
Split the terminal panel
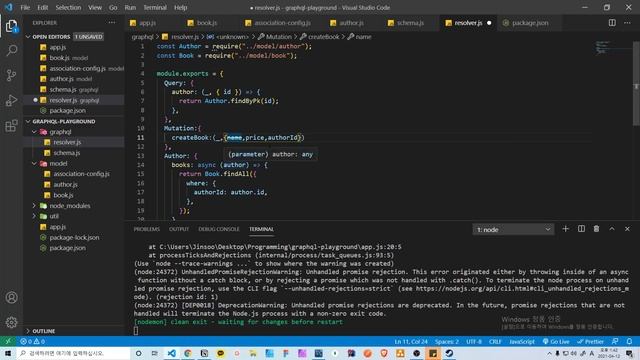click(581, 229)
